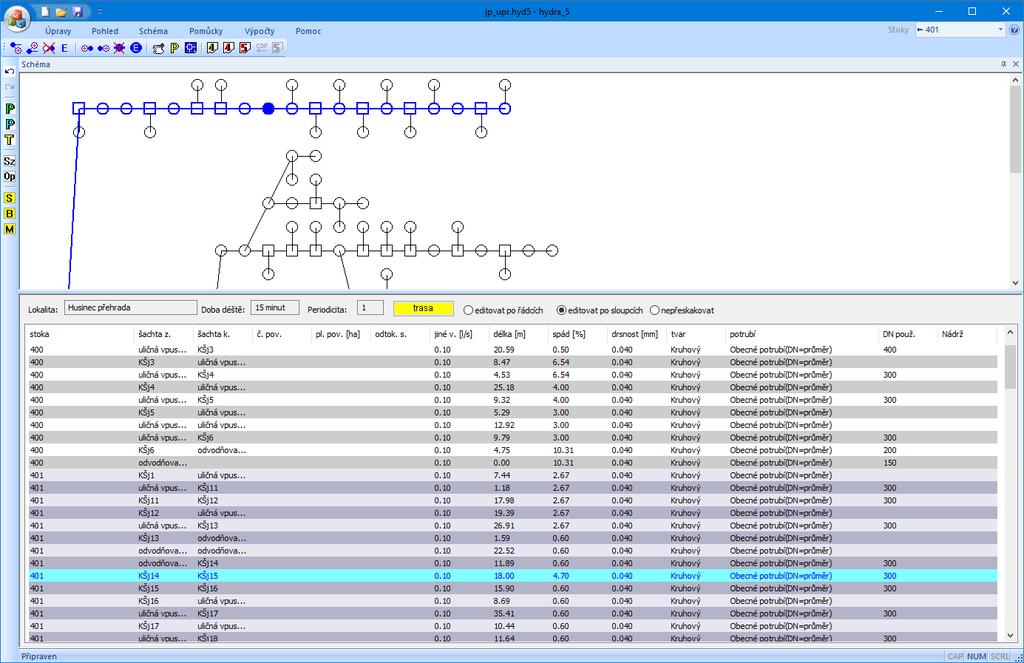This screenshot has height=663, width=1024.
Task: Click the Doba děště field '15 minut'
Action: [275, 308]
